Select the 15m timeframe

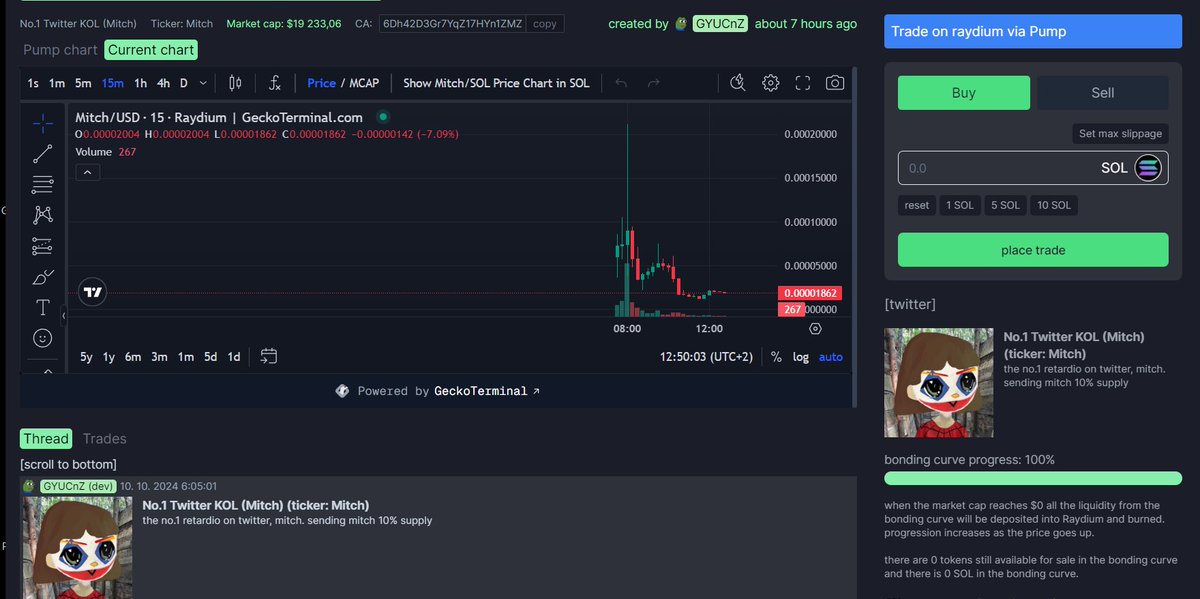[113, 83]
